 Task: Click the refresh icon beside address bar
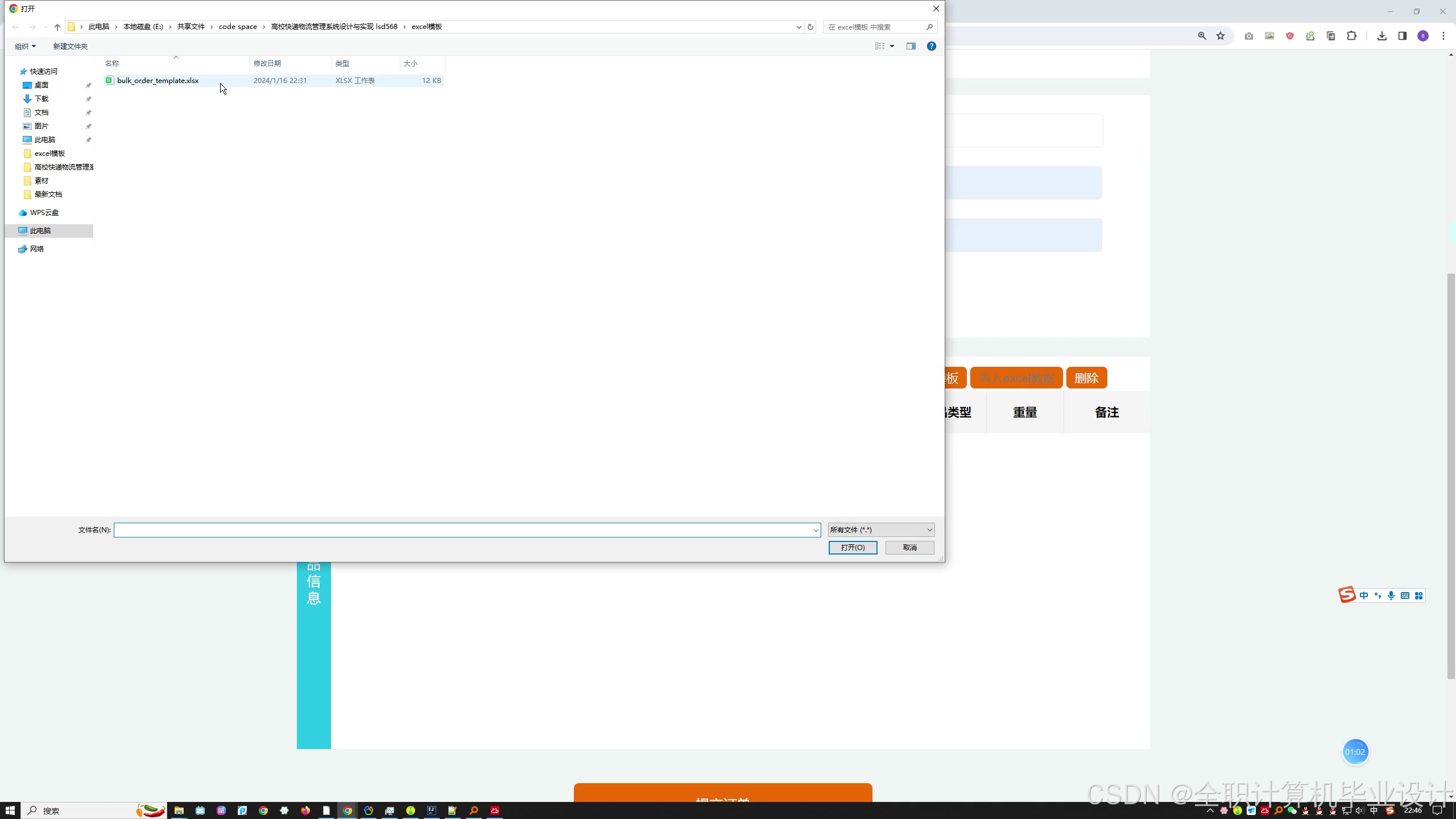pos(810,27)
